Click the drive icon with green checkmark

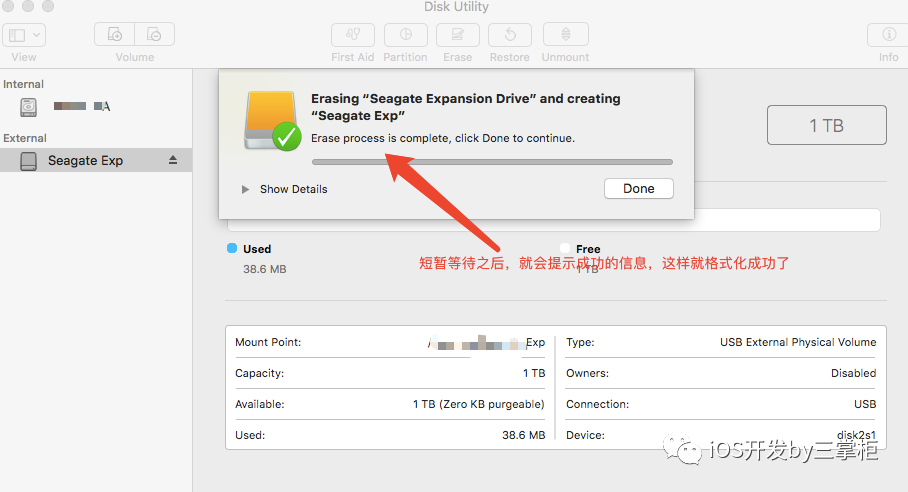point(272,121)
